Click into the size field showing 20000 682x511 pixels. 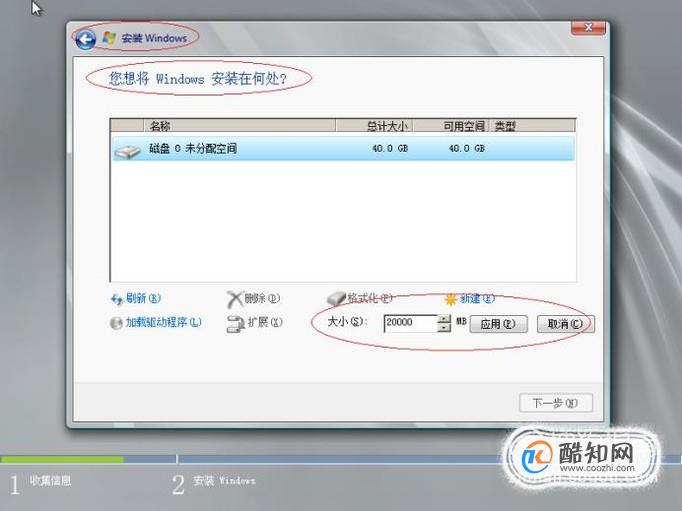[x=410, y=323]
